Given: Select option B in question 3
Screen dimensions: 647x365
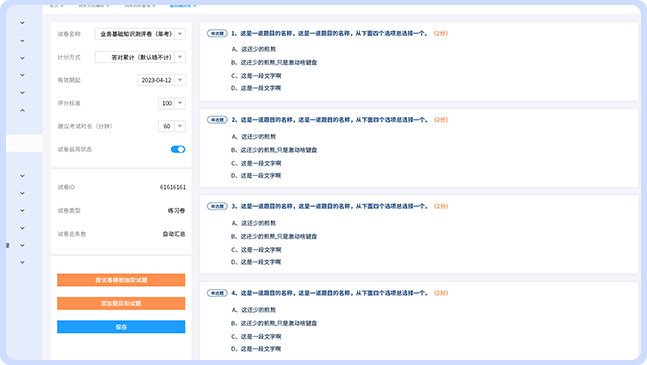Looking at the screenshot, I should coord(274,237).
